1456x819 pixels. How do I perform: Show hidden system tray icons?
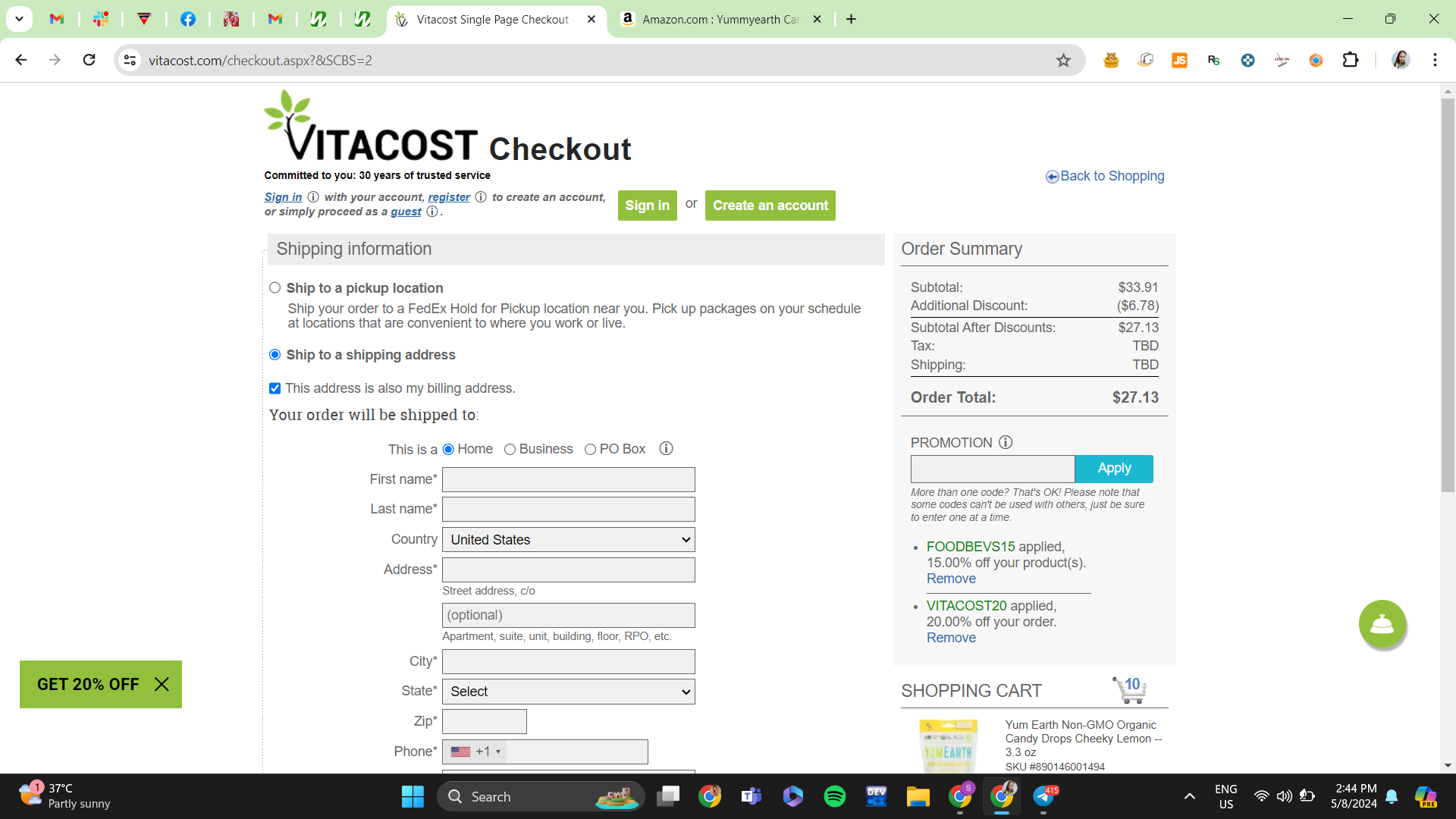[x=1189, y=796]
